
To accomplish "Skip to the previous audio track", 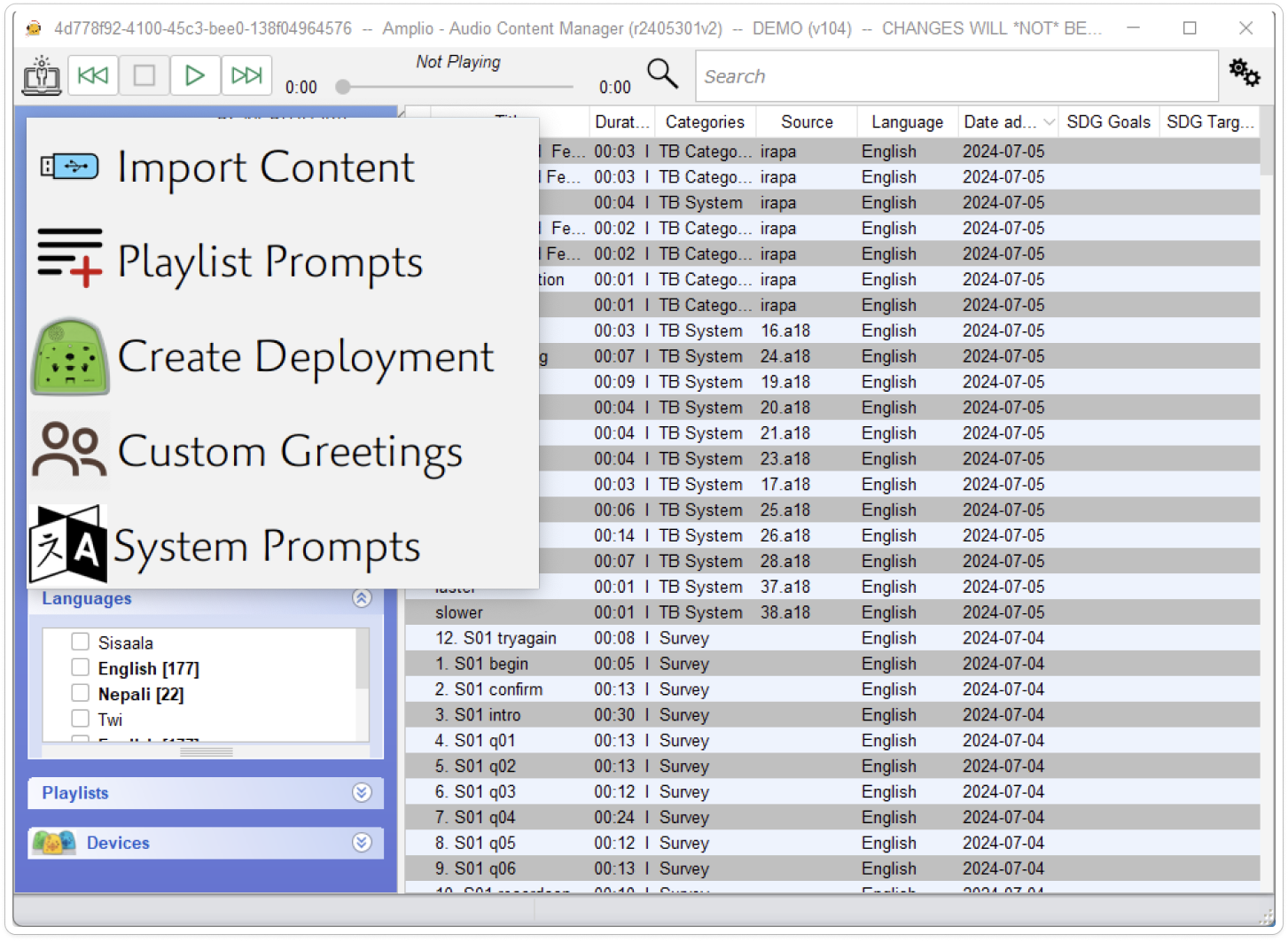I will 93,76.
